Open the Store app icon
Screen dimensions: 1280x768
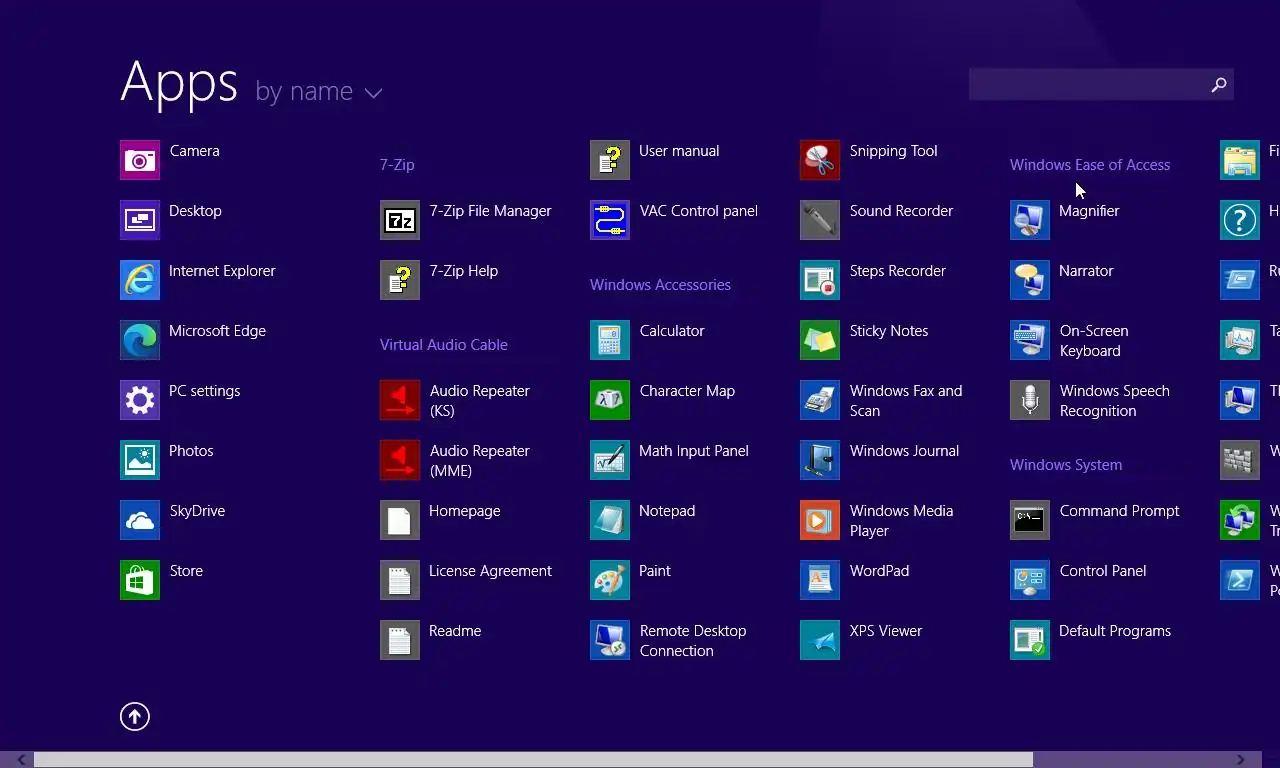coord(140,580)
